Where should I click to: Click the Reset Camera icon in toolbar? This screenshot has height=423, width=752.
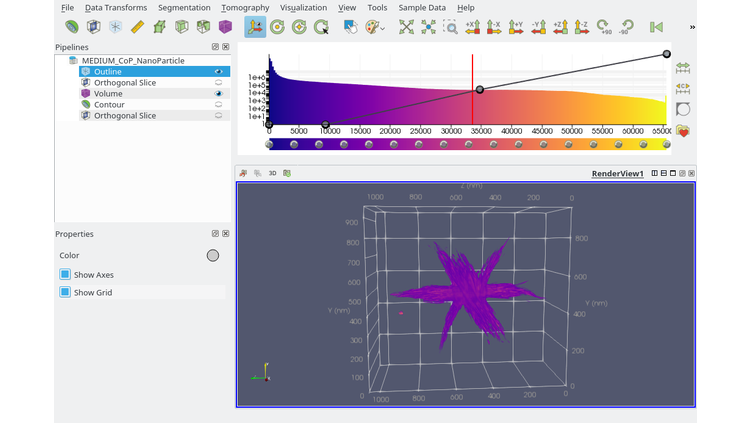406,27
